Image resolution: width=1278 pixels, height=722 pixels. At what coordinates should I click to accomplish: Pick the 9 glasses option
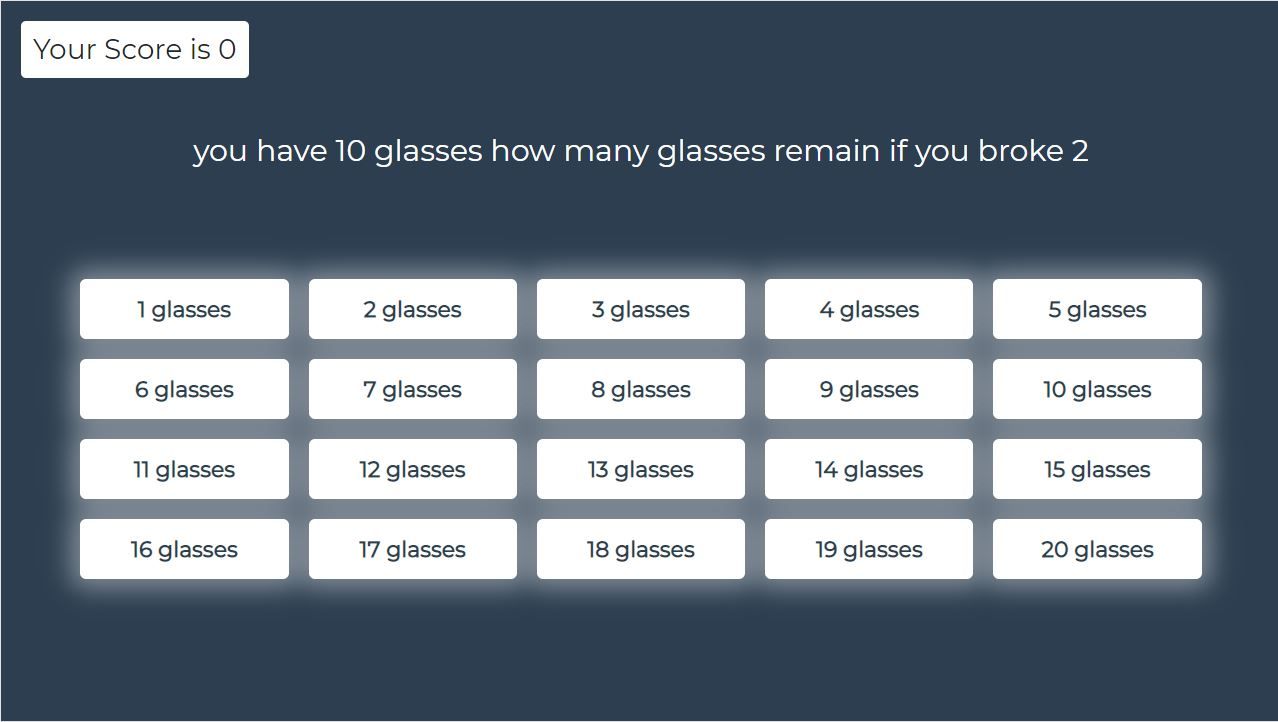click(869, 389)
